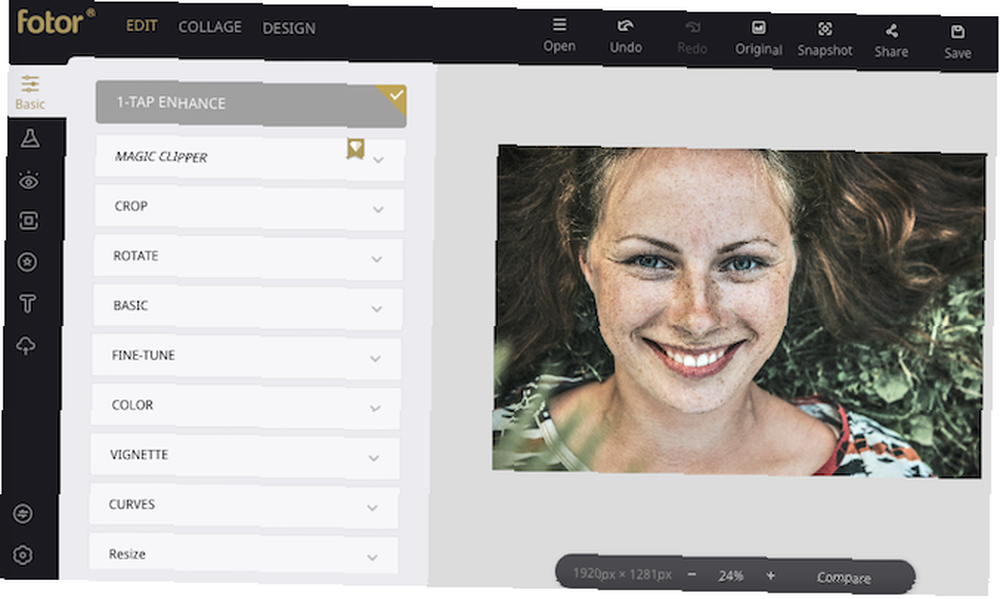Expand the COLOR section
Image resolution: width=1000 pixels, height=599 pixels.
246,406
